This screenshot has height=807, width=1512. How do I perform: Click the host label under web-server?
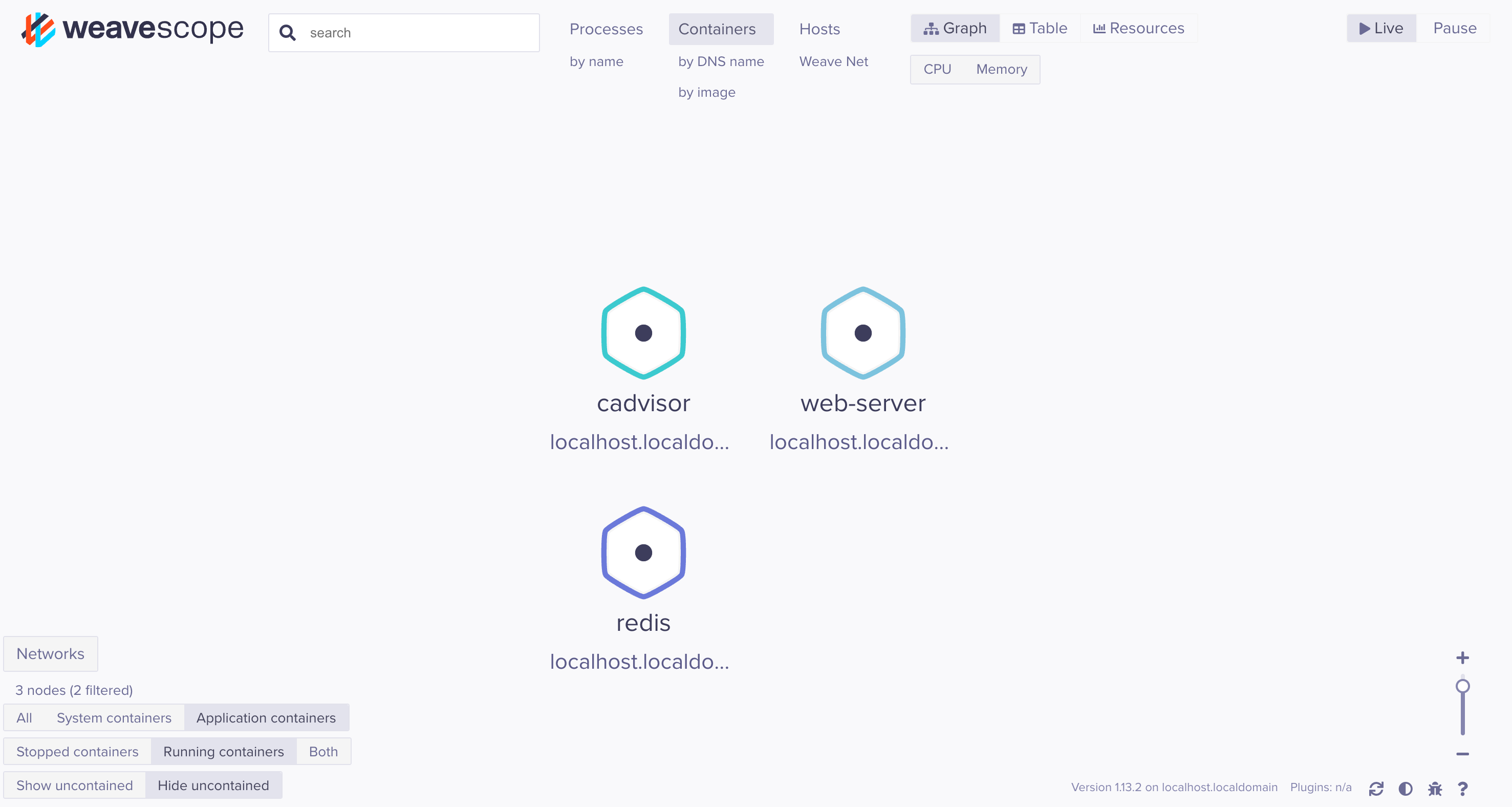859,442
